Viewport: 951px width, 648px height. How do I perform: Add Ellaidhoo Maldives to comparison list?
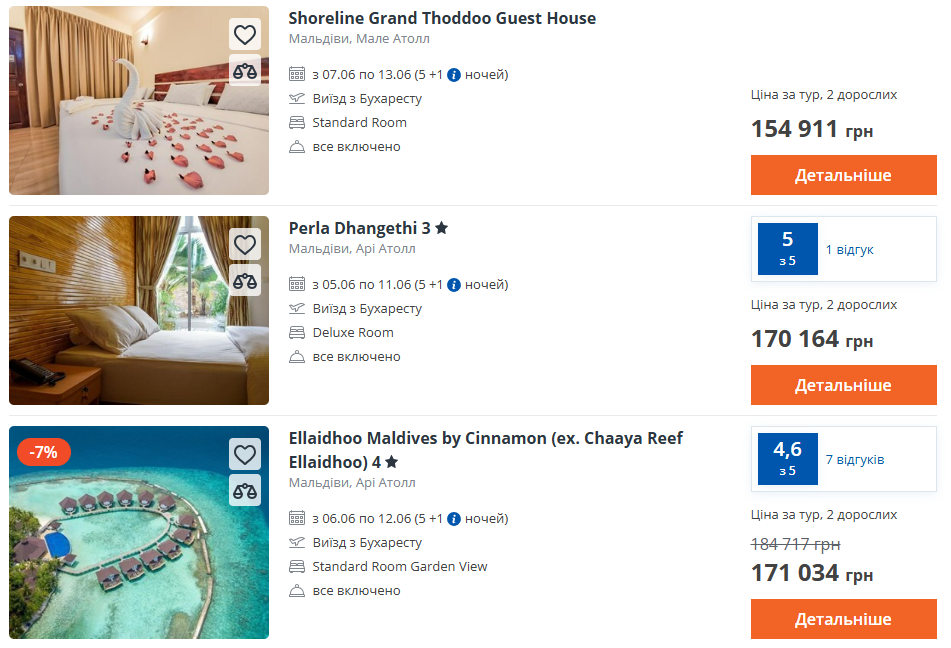pos(245,490)
